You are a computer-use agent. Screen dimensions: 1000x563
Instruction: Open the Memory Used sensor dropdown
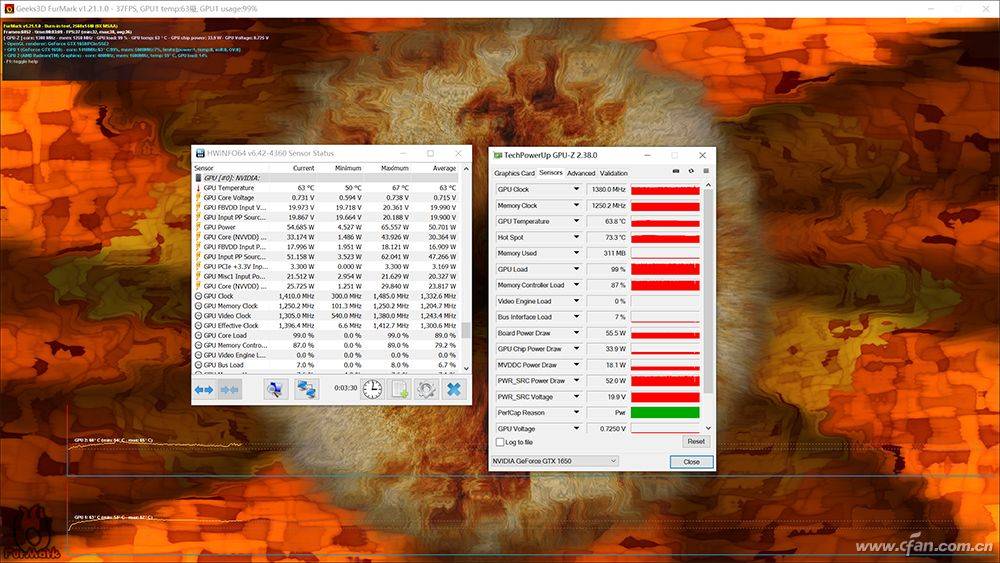coord(576,253)
